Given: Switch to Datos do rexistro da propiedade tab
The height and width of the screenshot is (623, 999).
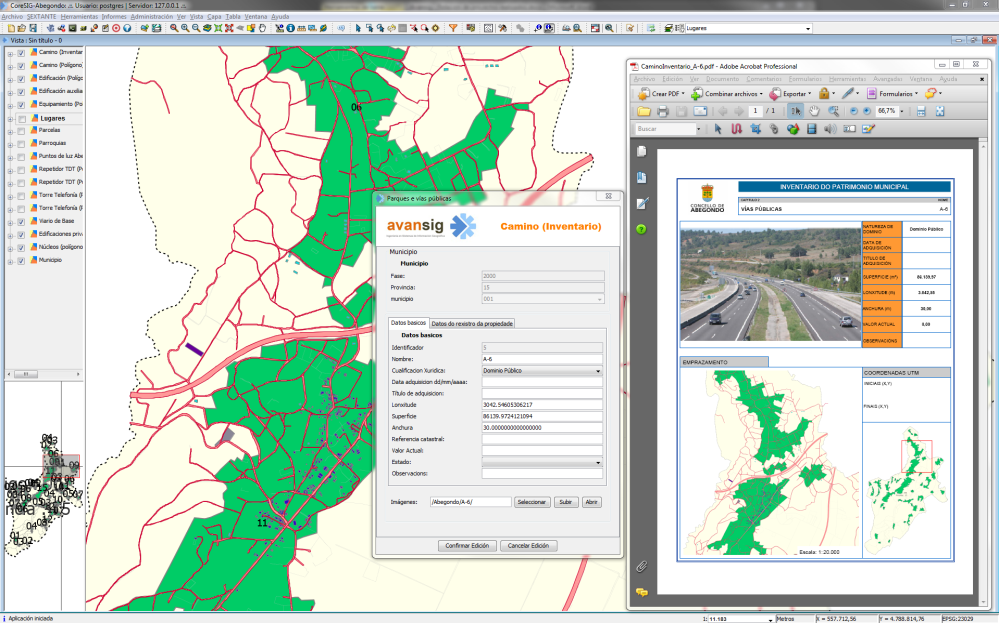Looking at the screenshot, I should [x=472, y=324].
